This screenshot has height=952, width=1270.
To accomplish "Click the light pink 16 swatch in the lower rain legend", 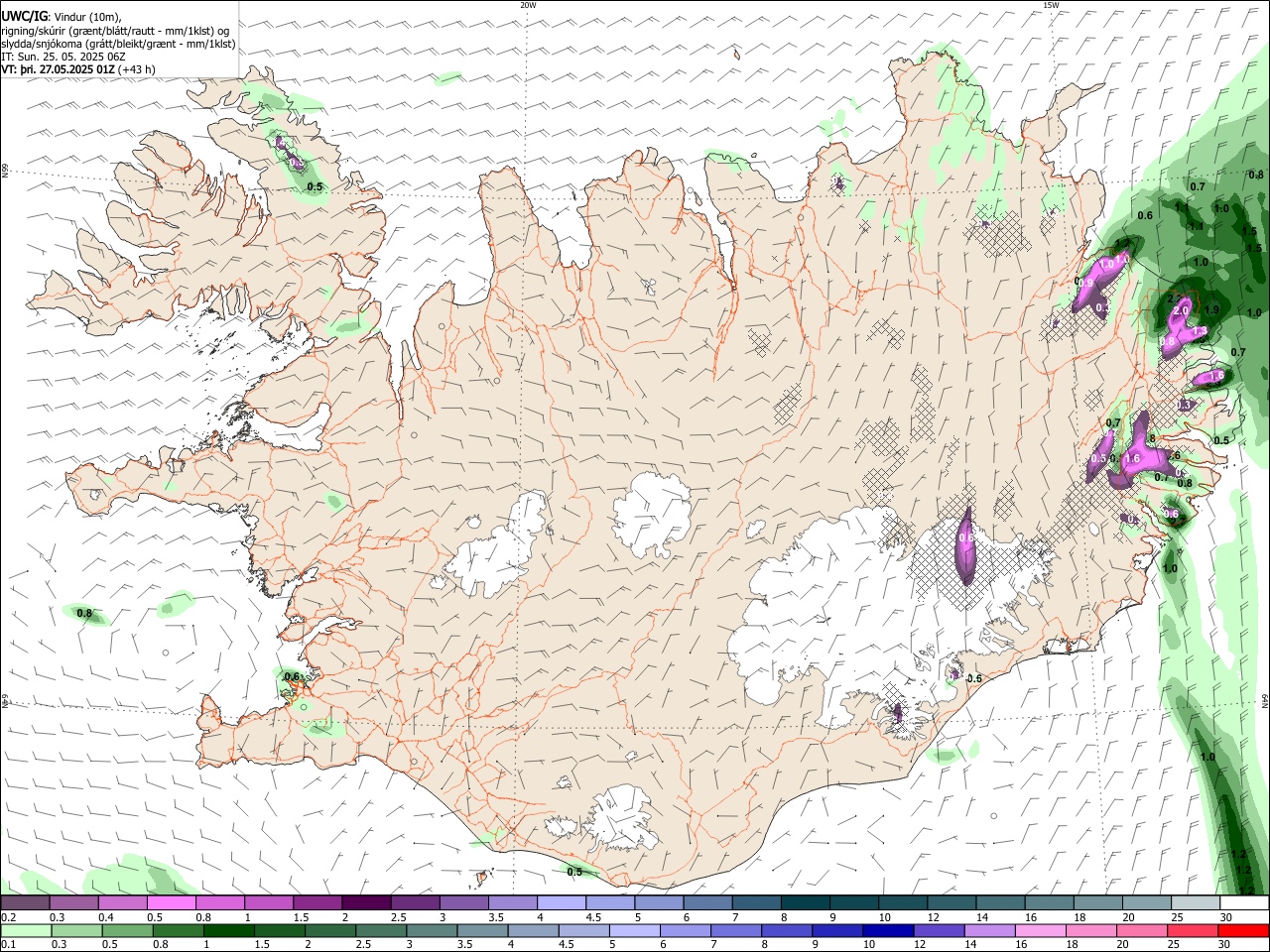I will [x=1041, y=931].
